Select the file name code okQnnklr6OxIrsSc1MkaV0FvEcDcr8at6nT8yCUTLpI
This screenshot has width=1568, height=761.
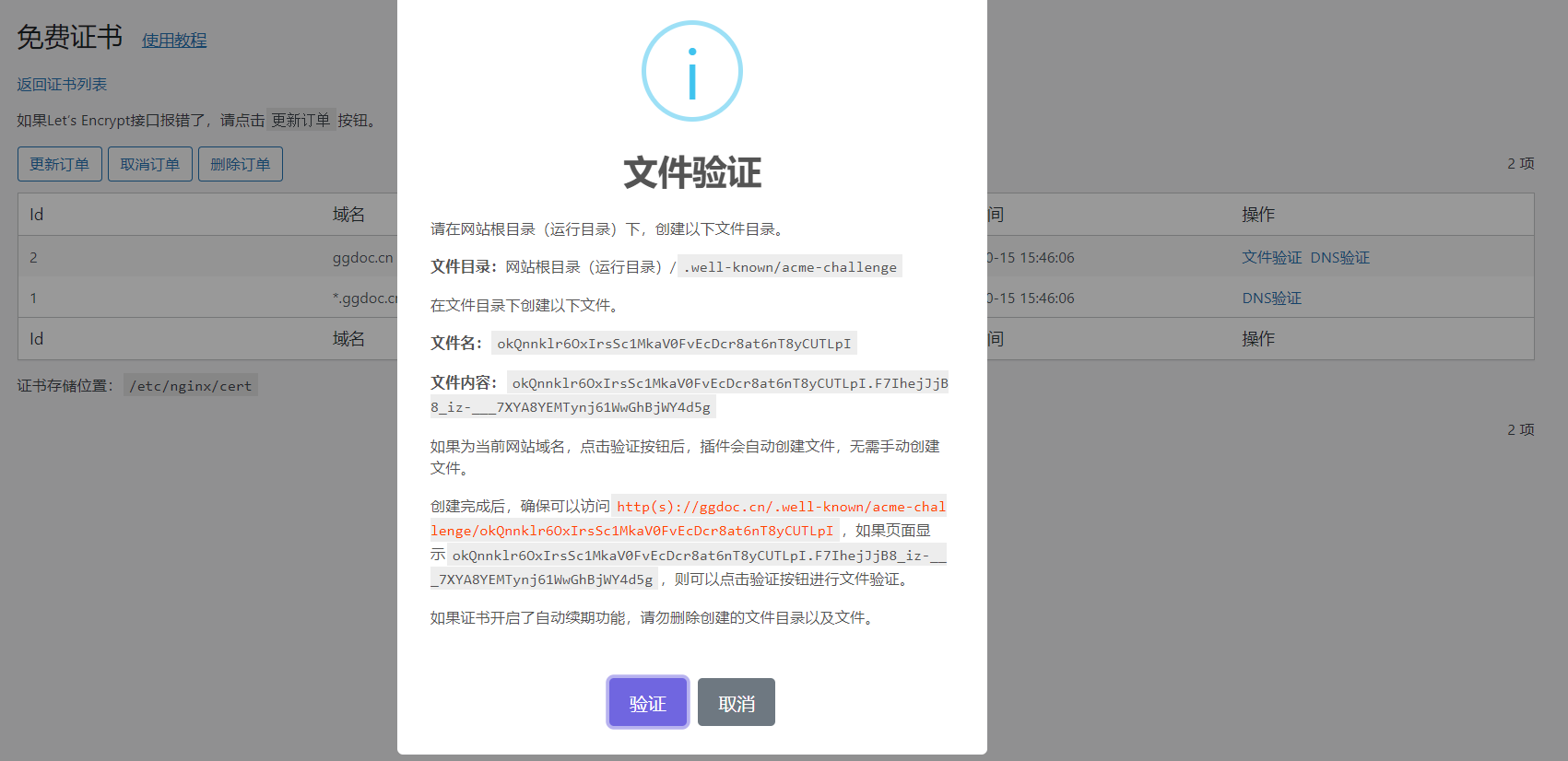[x=674, y=344]
